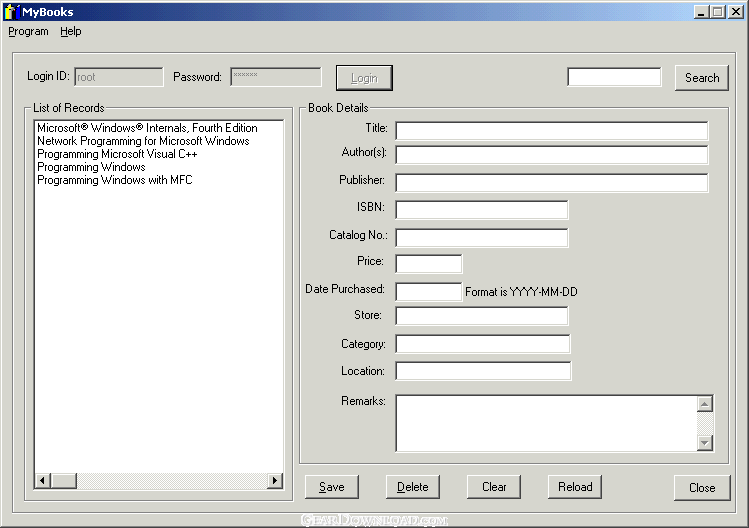Select Microsoft Windows Internals, Fourth Edition record
Image resolution: width=749 pixels, height=528 pixels.
[x=147, y=128]
